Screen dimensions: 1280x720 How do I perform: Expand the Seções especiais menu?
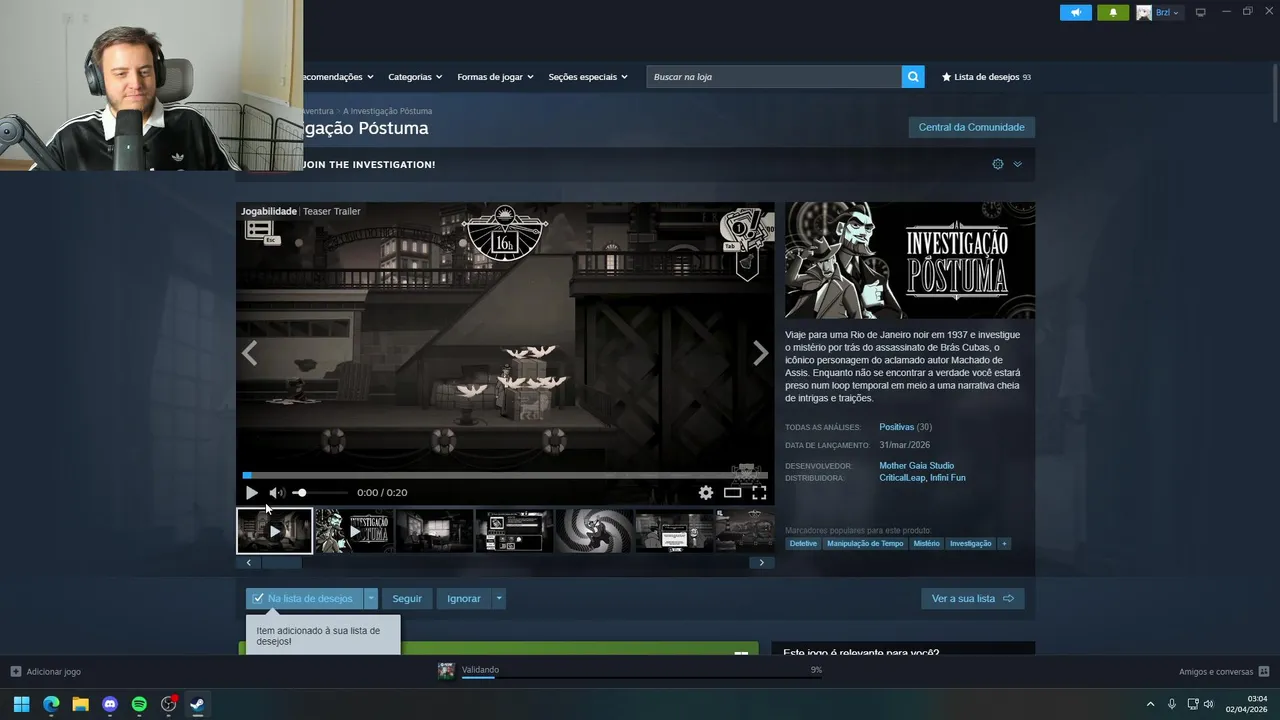point(588,77)
